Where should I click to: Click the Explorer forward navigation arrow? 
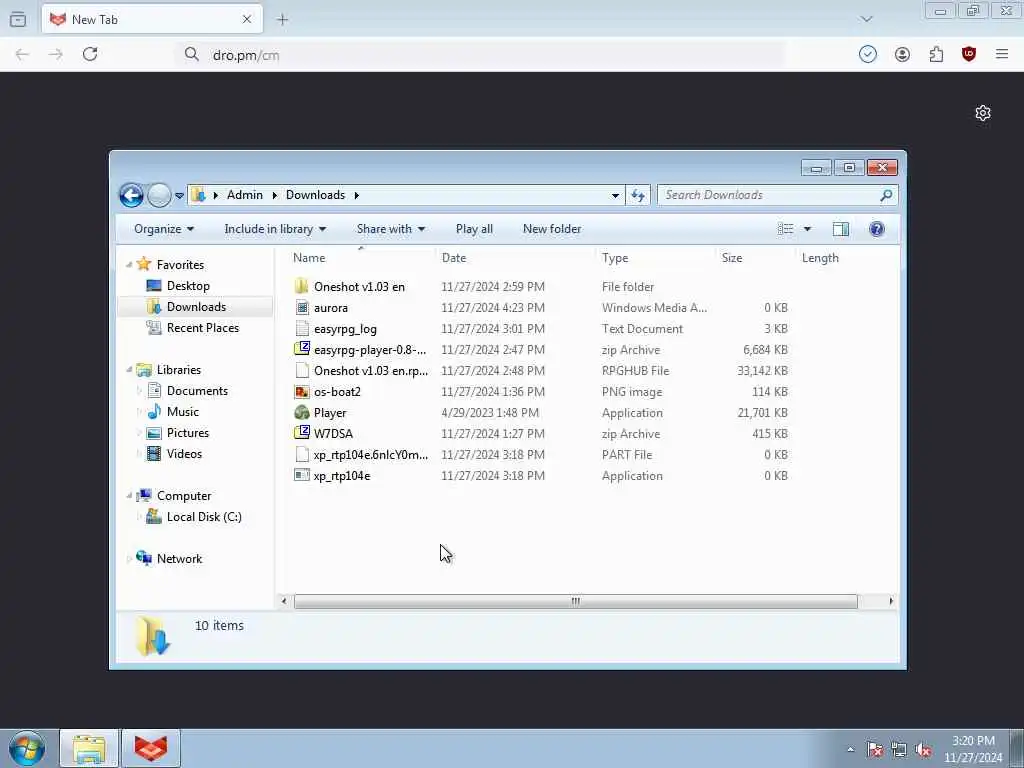click(x=159, y=195)
